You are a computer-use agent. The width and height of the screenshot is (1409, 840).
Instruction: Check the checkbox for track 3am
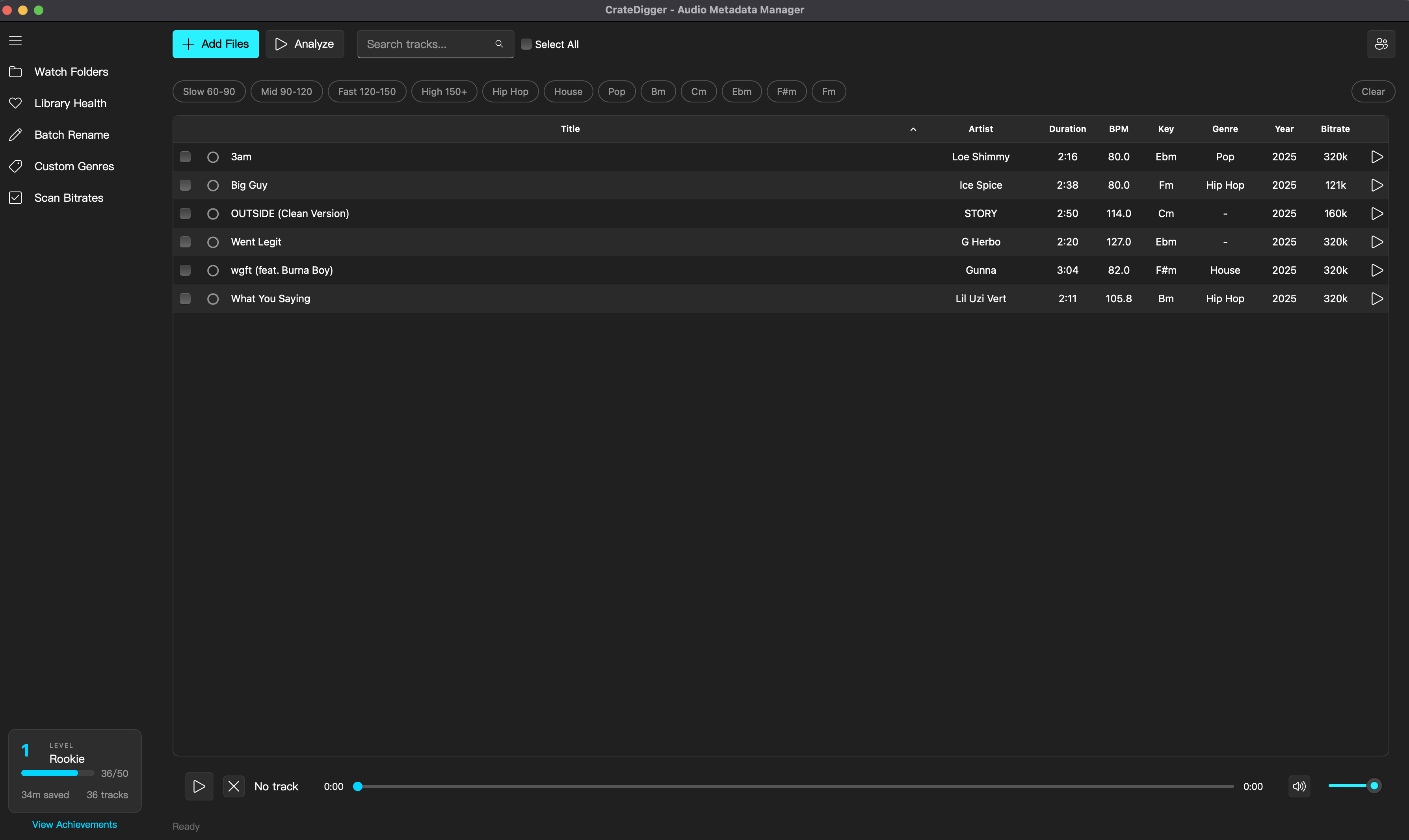[x=184, y=157]
